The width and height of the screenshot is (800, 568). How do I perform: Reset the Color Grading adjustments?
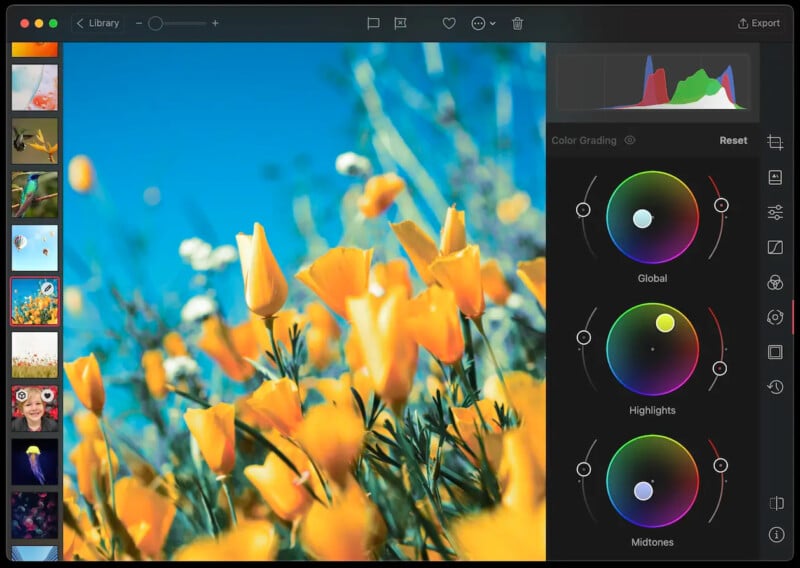tap(733, 141)
